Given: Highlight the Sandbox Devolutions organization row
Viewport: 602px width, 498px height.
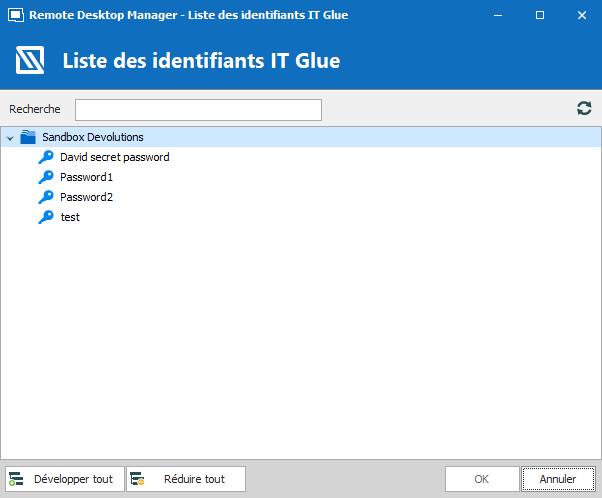Looking at the screenshot, I should [x=93, y=137].
